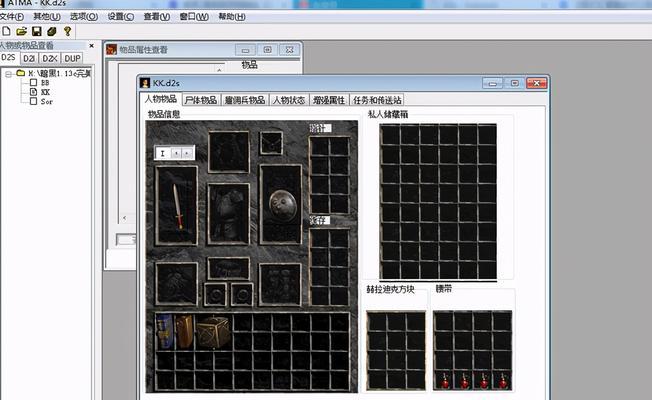
Task: Select first red potion in belt
Action: [445, 380]
